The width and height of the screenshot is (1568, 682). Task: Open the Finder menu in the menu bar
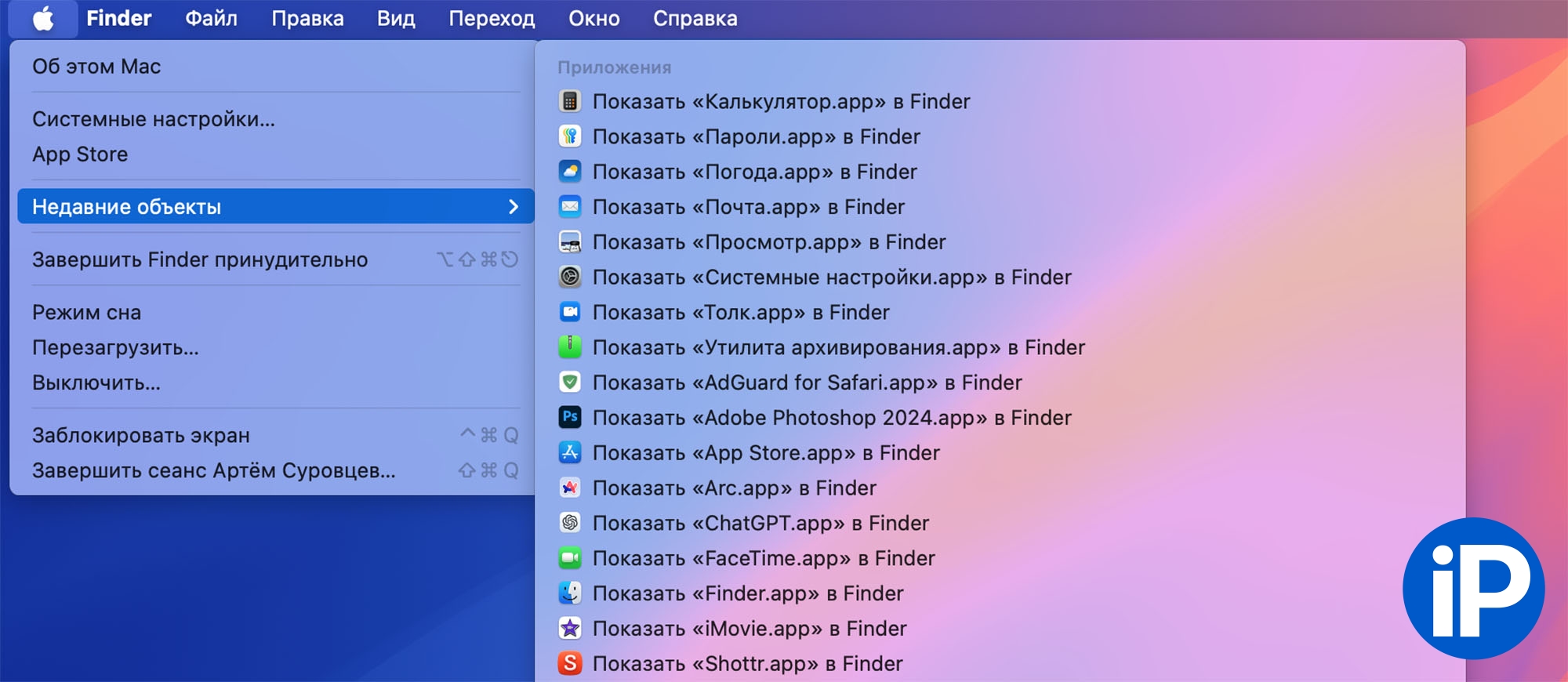(119, 19)
